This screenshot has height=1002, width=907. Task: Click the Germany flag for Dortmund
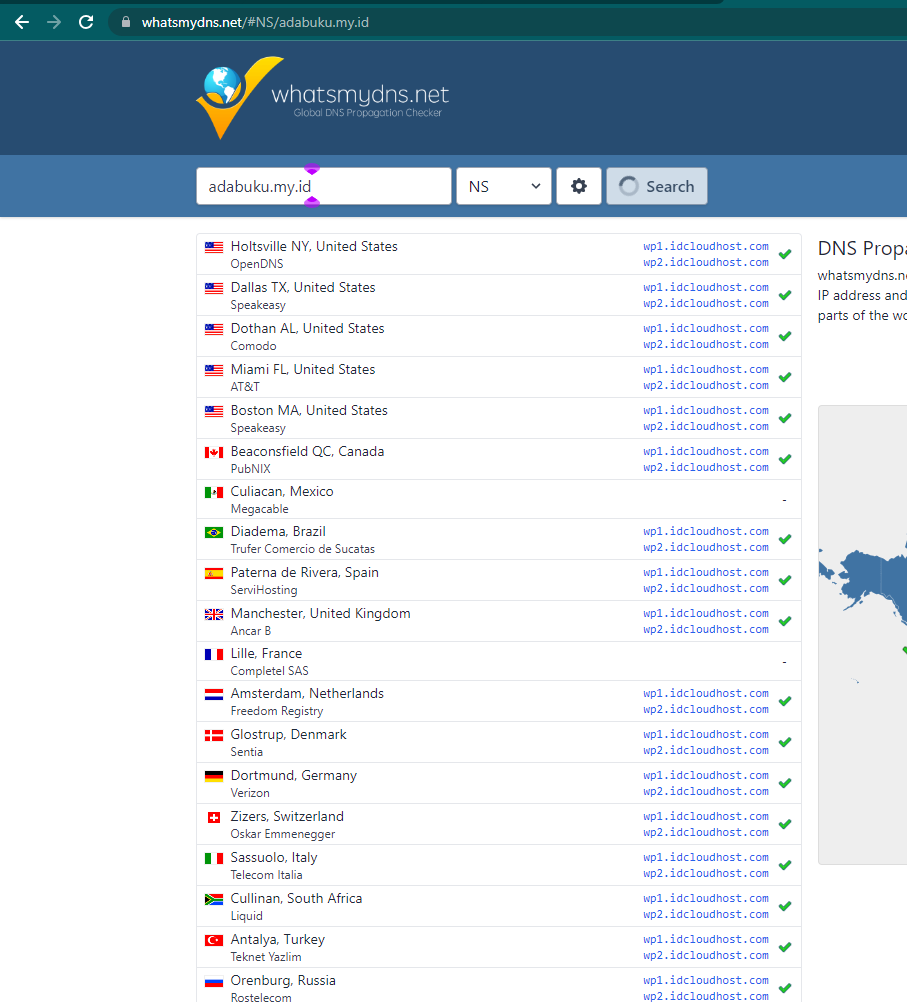tap(213, 776)
